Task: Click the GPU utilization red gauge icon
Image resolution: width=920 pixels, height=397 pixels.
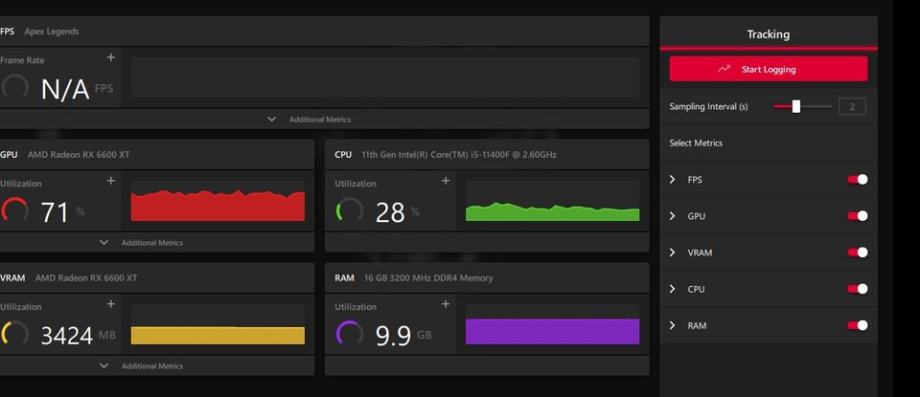Action: pyautogui.click(x=15, y=210)
